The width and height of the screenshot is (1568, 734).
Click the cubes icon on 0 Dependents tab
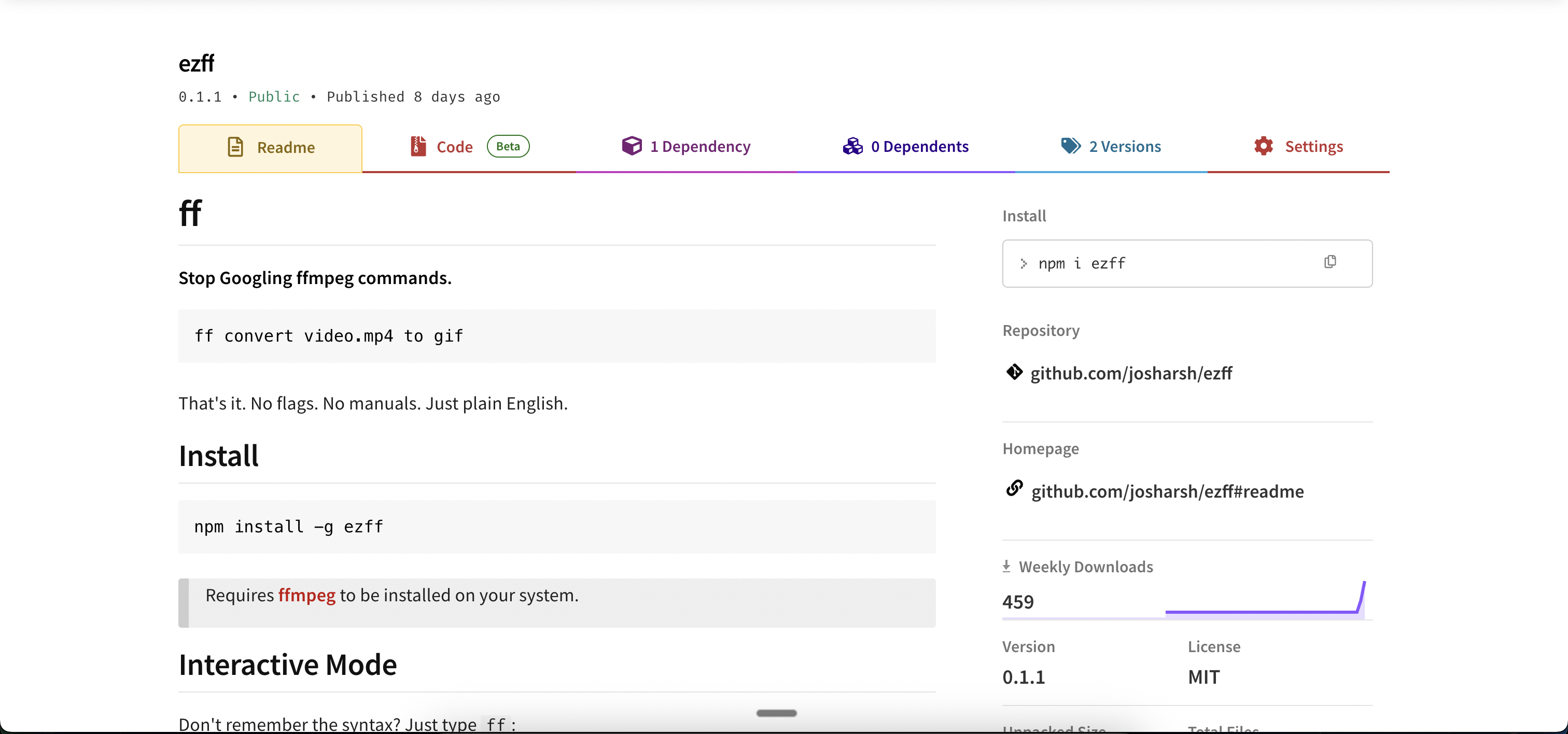point(853,146)
